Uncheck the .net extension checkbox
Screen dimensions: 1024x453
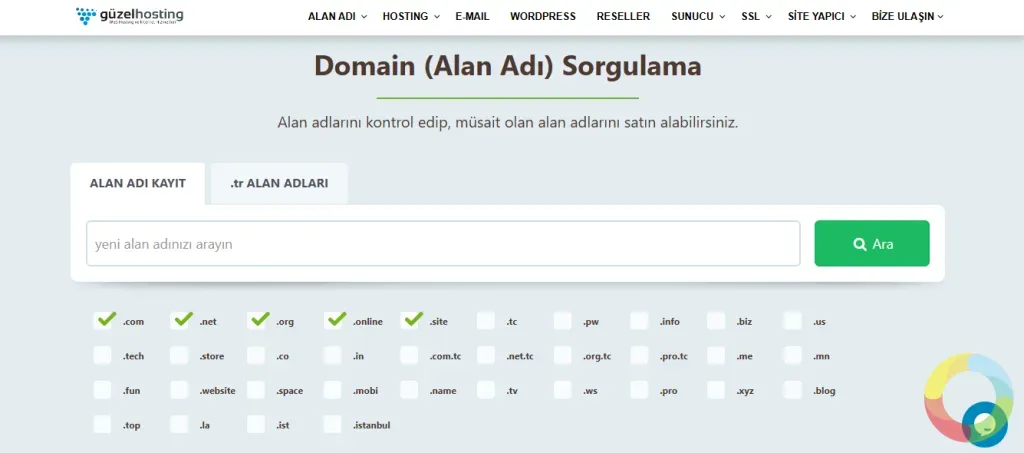180,321
